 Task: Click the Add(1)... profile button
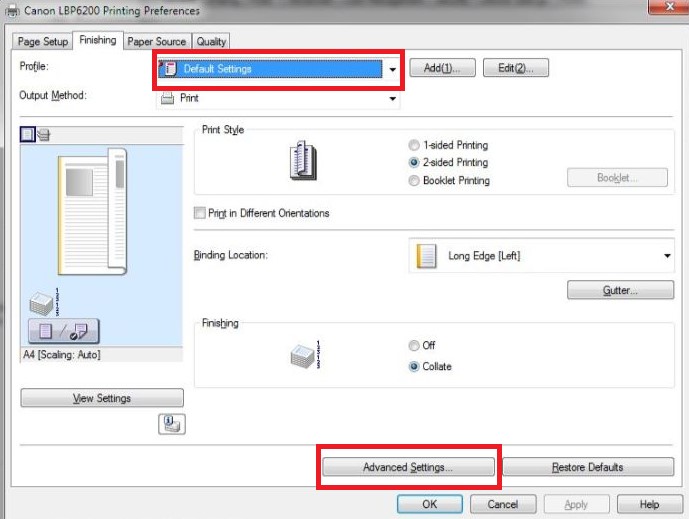pyautogui.click(x=442, y=68)
